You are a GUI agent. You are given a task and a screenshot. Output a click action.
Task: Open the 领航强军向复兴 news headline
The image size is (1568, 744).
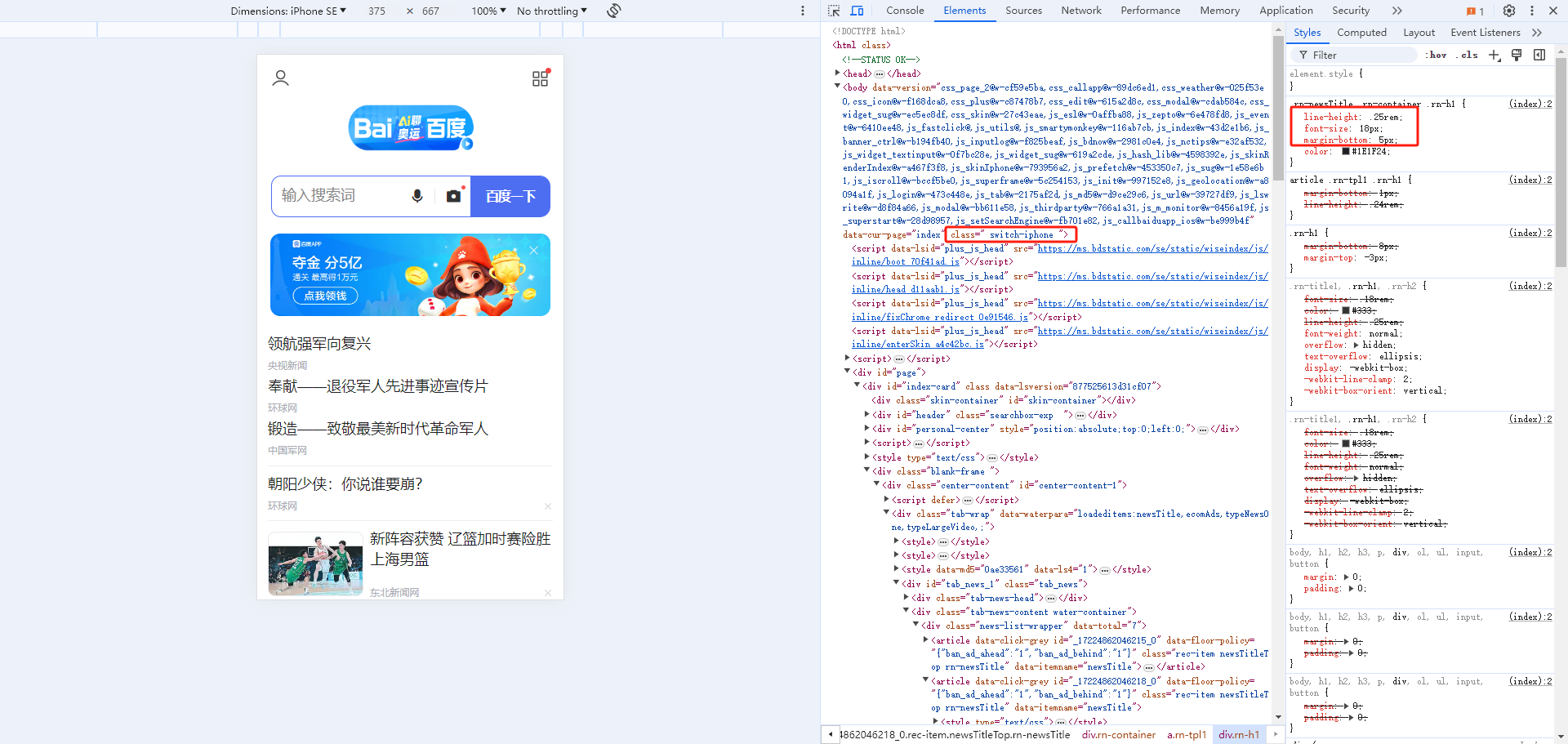pyautogui.click(x=319, y=344)
